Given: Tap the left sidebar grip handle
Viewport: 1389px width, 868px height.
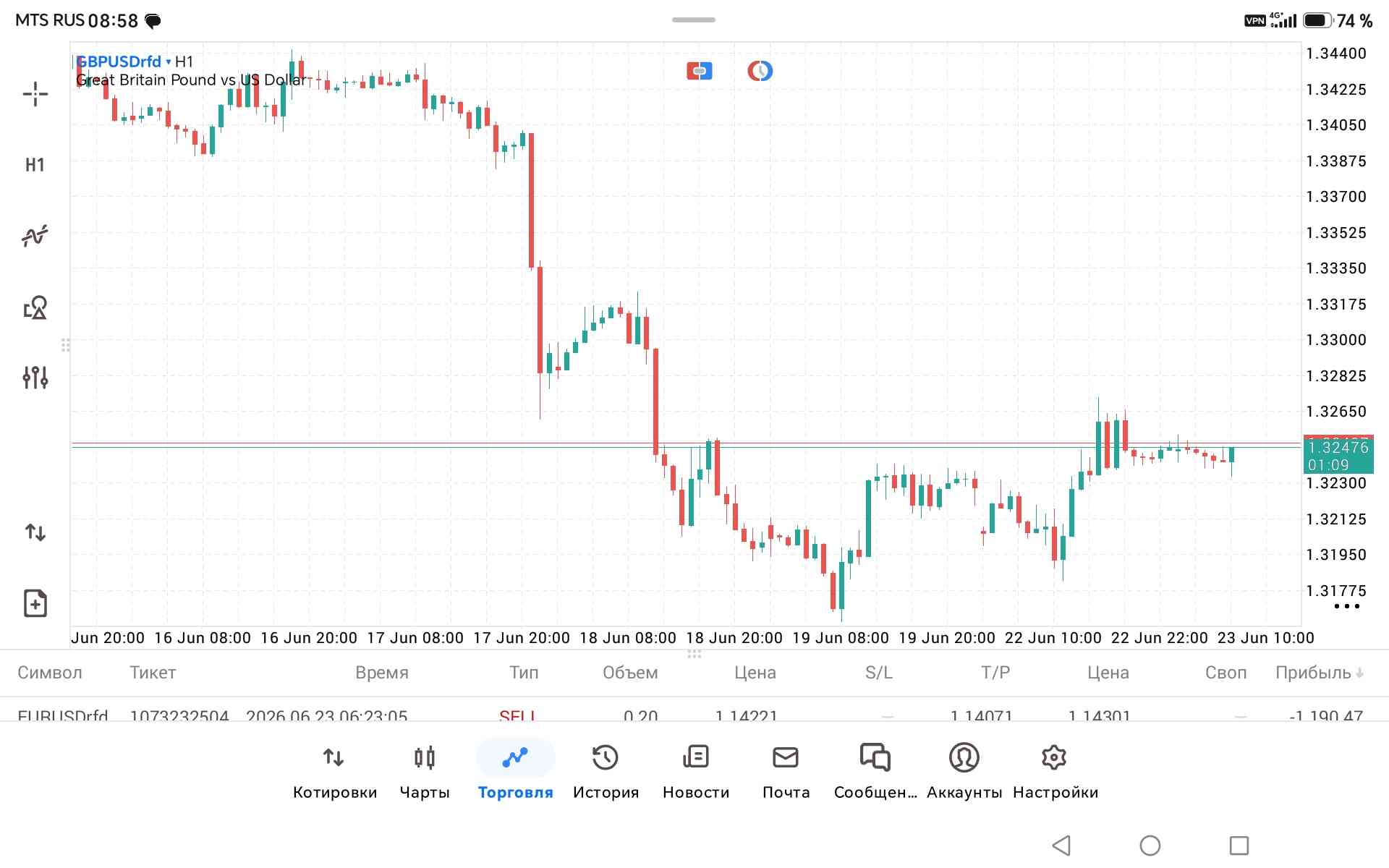Looking at the screenshot, I should [66, 346].
